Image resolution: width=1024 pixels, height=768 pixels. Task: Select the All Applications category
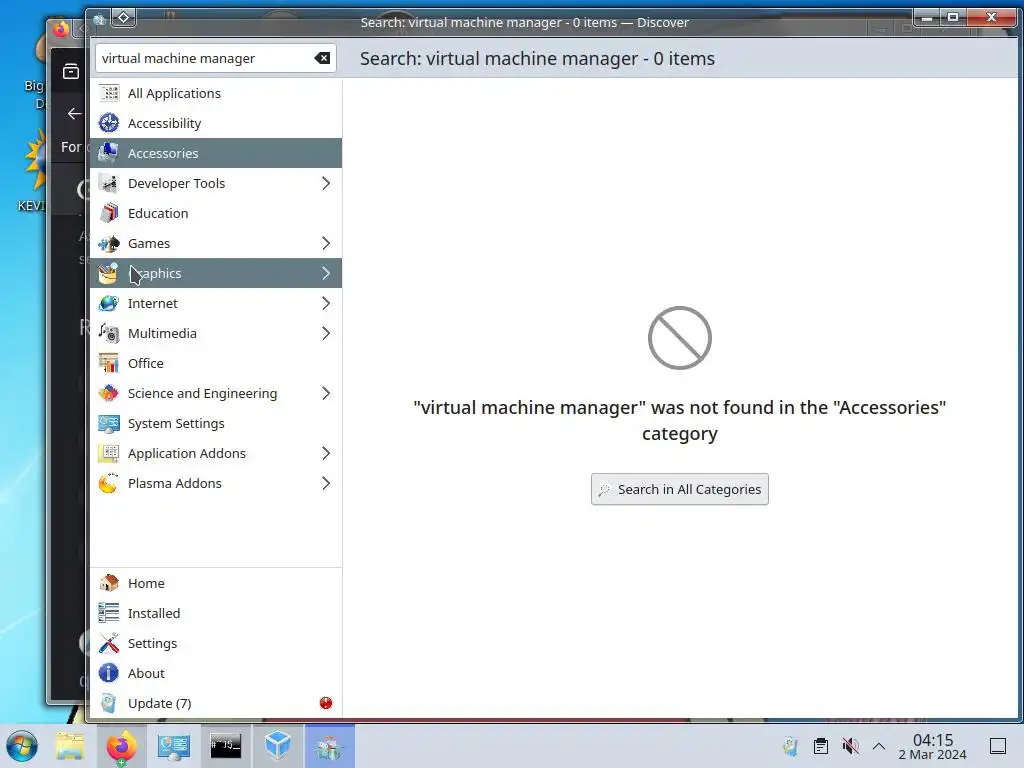pos(216,93)
